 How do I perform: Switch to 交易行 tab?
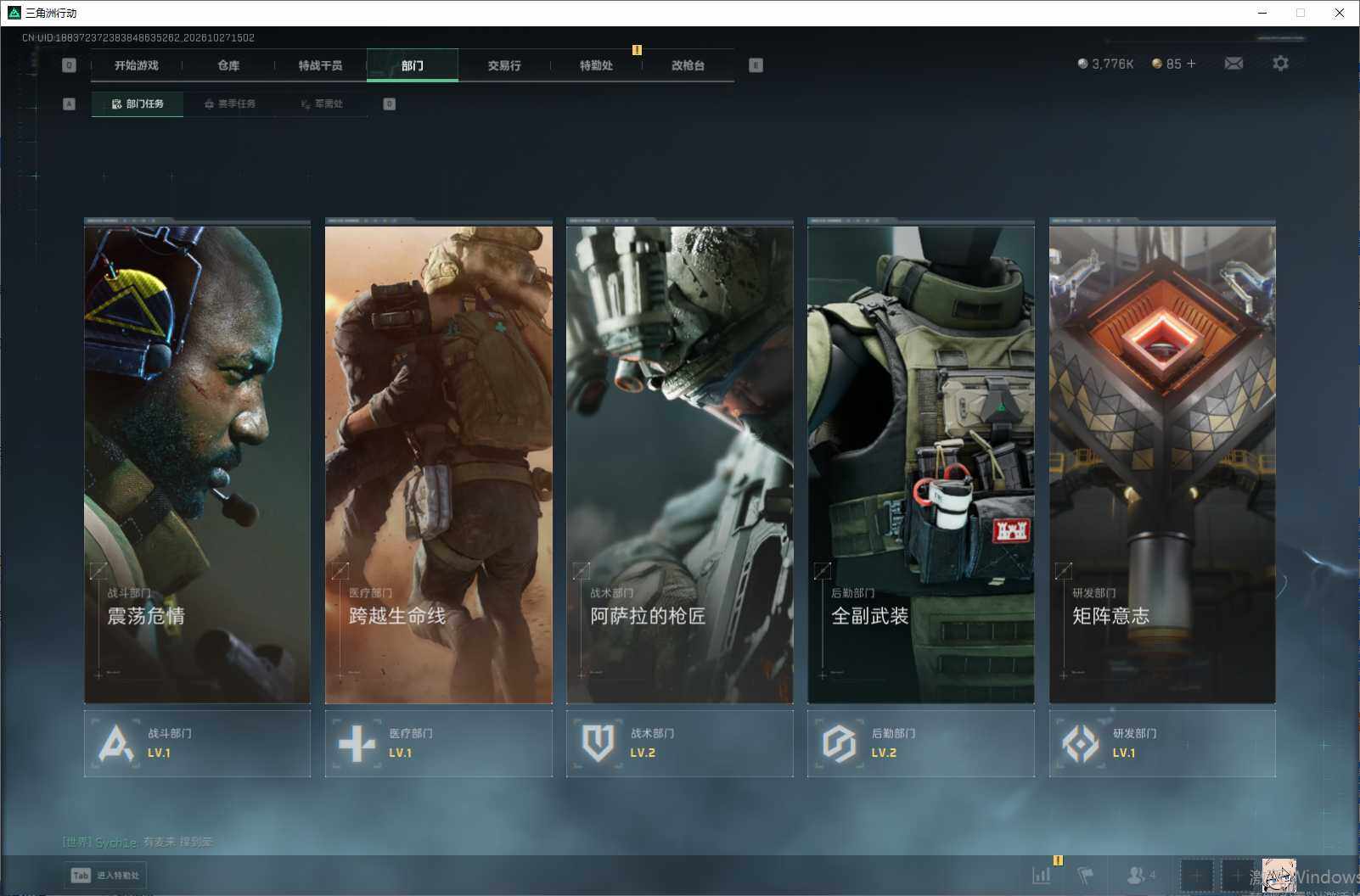click(x=504, y=65)
